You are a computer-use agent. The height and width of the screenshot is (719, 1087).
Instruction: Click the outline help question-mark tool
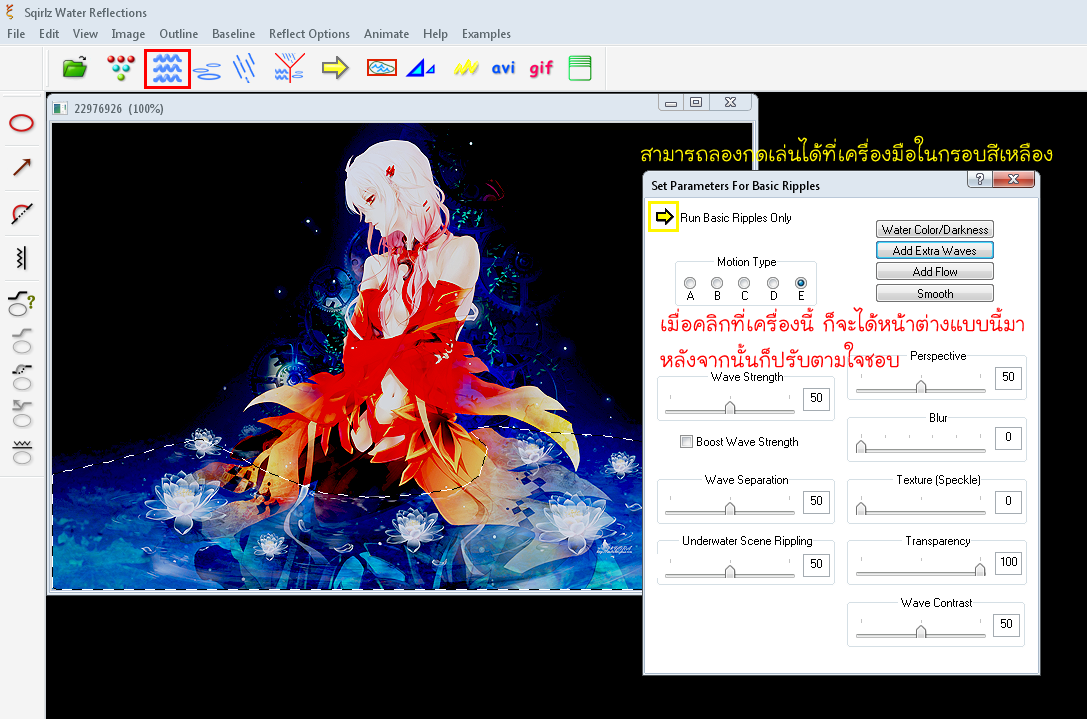click(21, 303)
